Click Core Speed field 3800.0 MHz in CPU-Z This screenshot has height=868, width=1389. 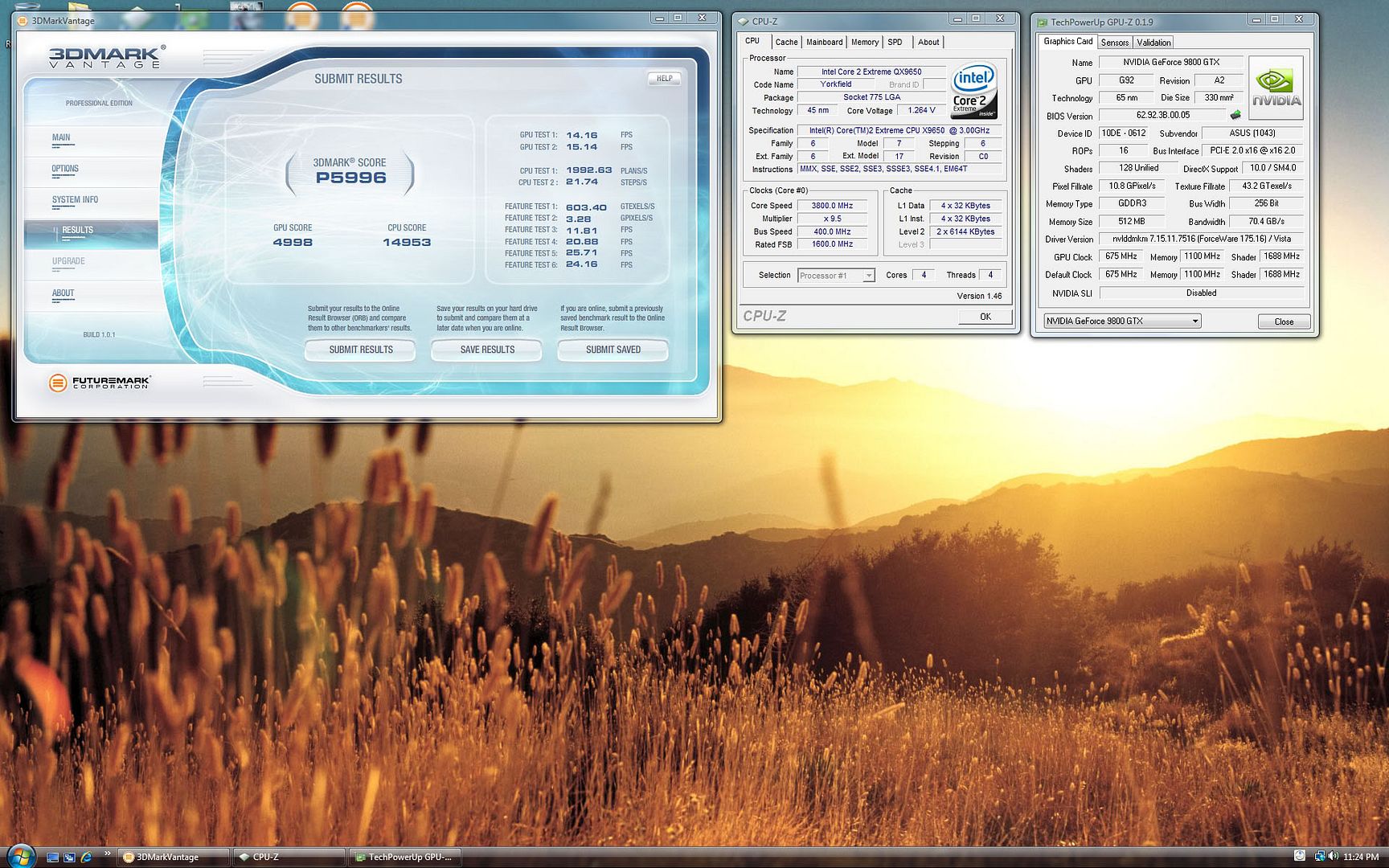(x=832, y=206)
